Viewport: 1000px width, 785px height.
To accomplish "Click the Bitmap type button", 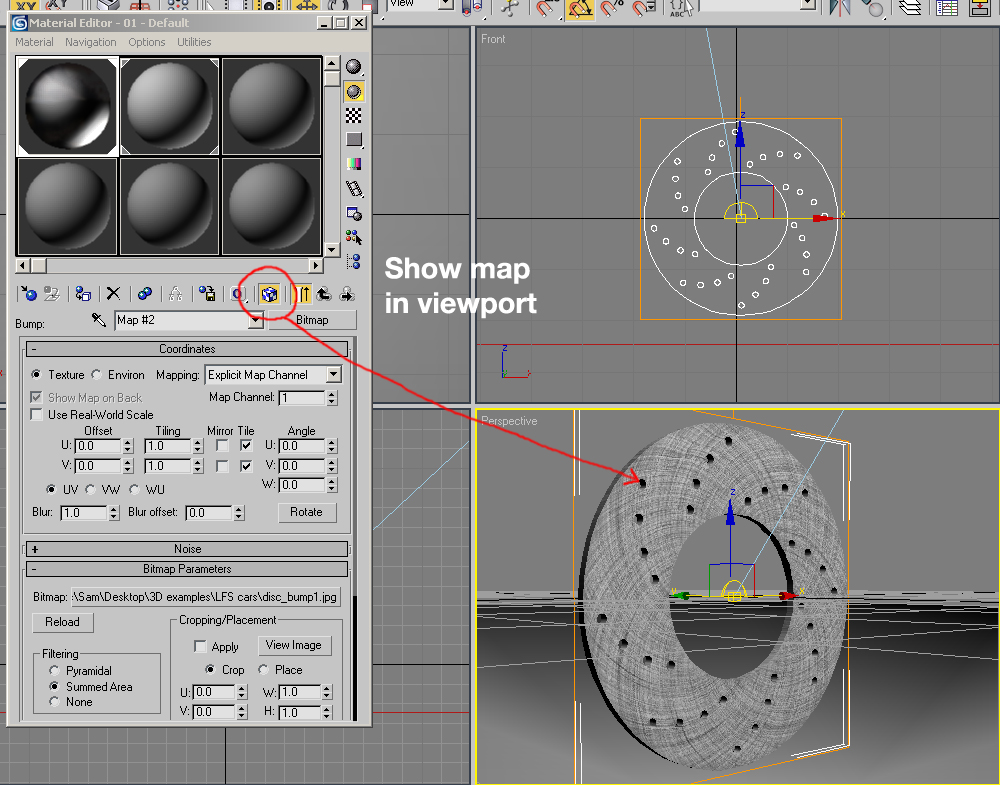I will click(312, 320).
